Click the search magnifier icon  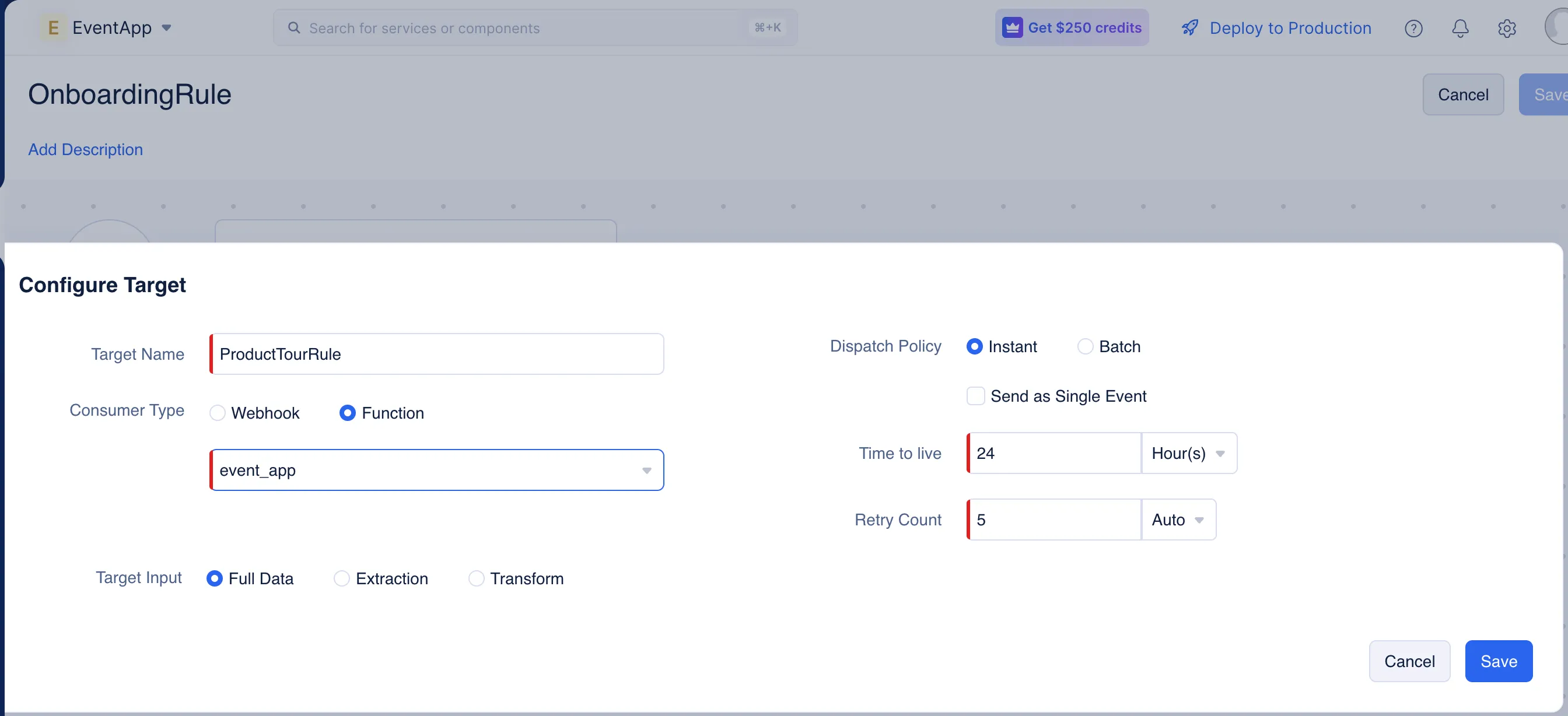coord(294,28)
